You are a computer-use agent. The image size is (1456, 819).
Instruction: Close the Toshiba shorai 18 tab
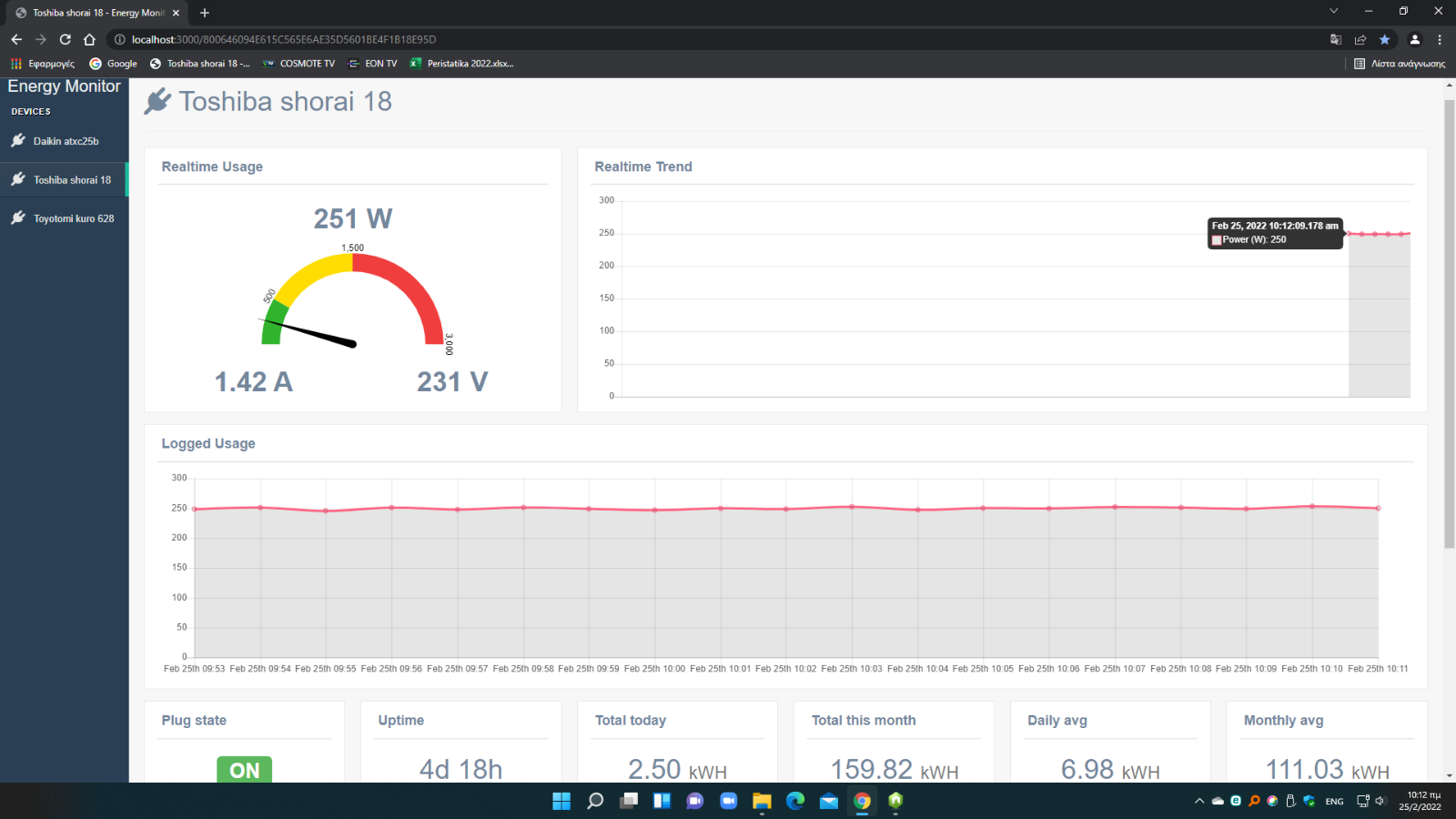click(x=176, y=13)
